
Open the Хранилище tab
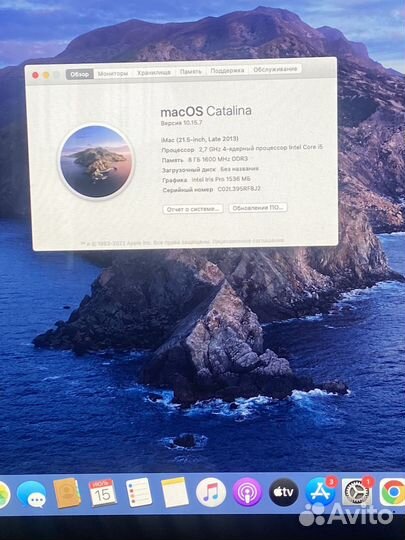[x=154, y=72]
